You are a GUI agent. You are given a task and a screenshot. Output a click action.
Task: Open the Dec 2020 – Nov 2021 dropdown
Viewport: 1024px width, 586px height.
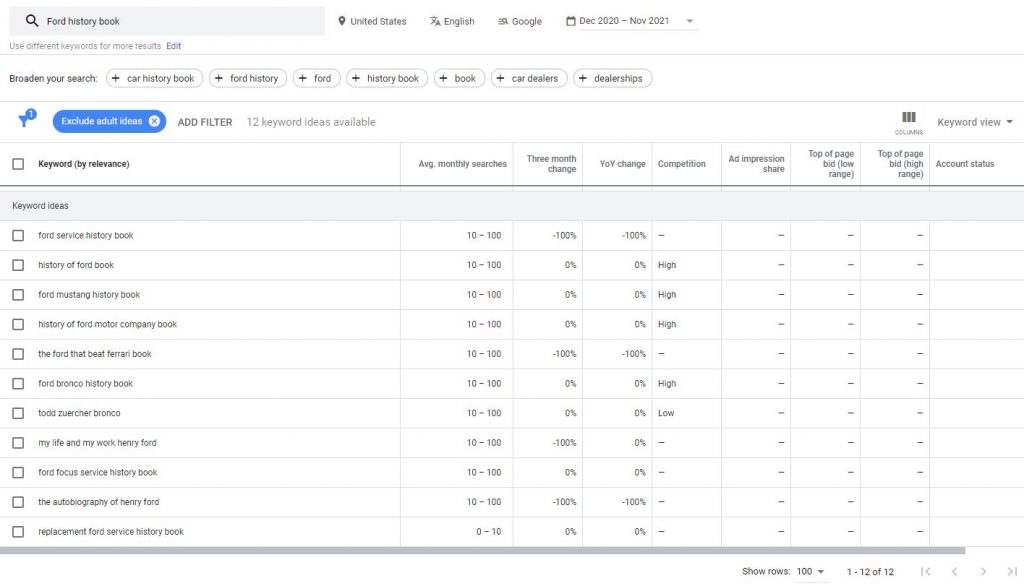point(689,21)
